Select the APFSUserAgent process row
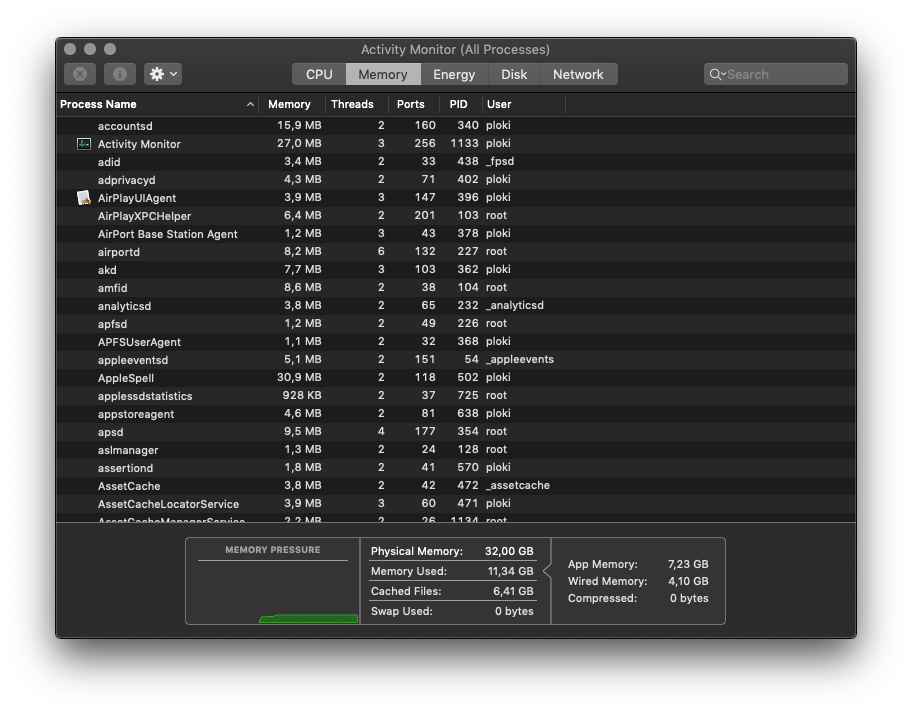The height and width of the screenshot is (712, 912). 456,342
